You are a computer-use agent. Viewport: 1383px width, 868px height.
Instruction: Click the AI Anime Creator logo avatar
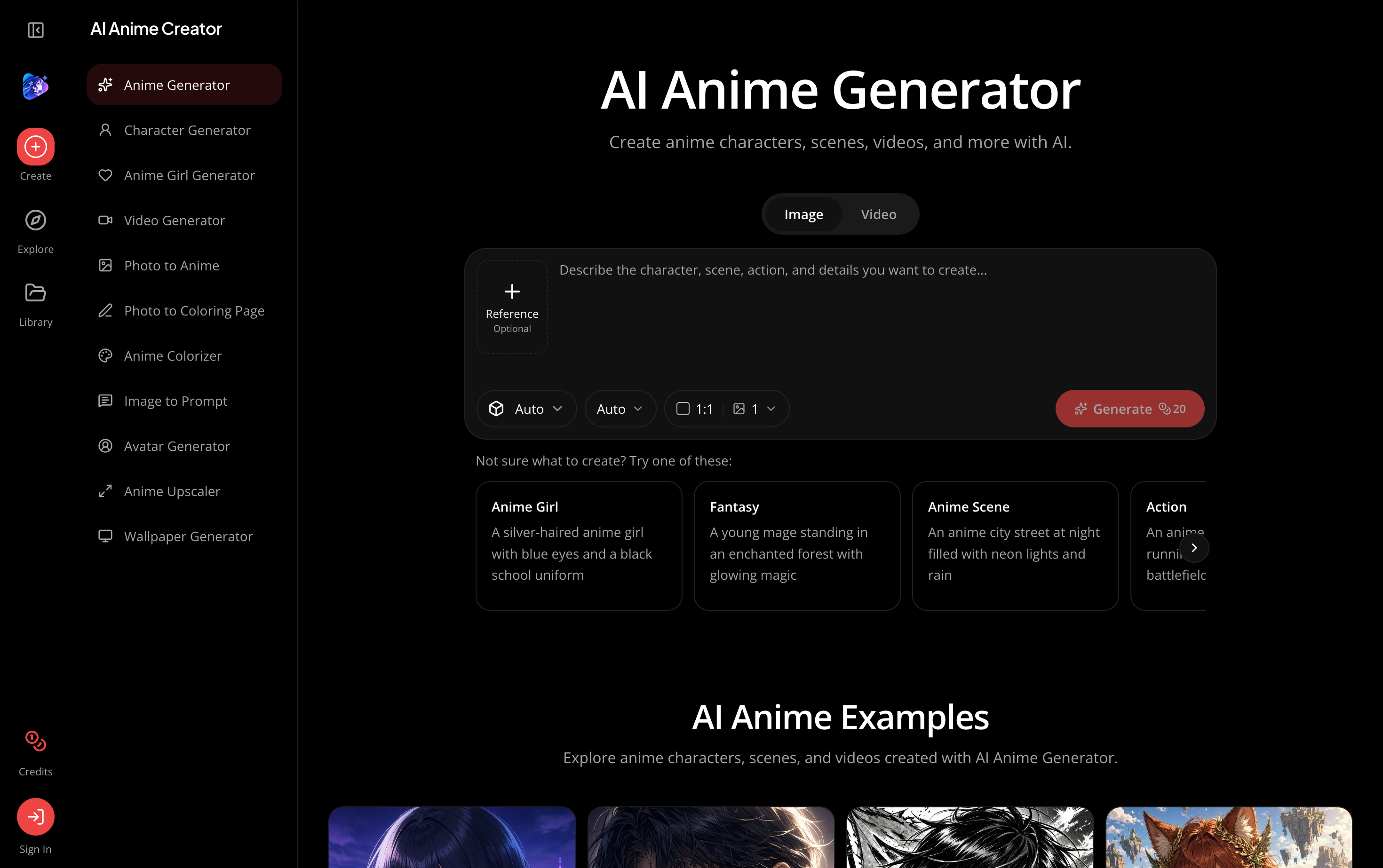(36, 87)
